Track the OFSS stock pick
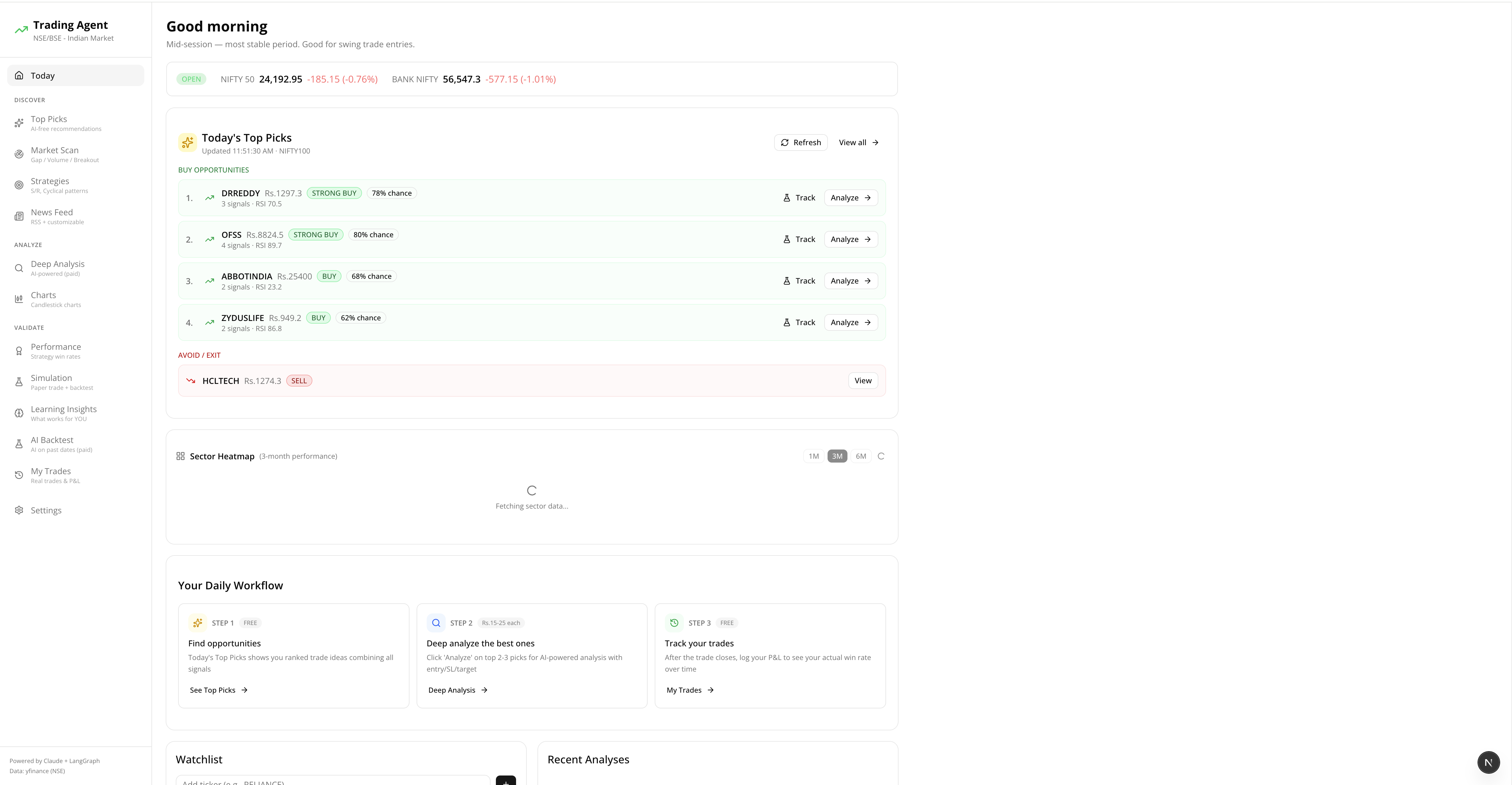The image size is (1512, 785). click(799, 239)
